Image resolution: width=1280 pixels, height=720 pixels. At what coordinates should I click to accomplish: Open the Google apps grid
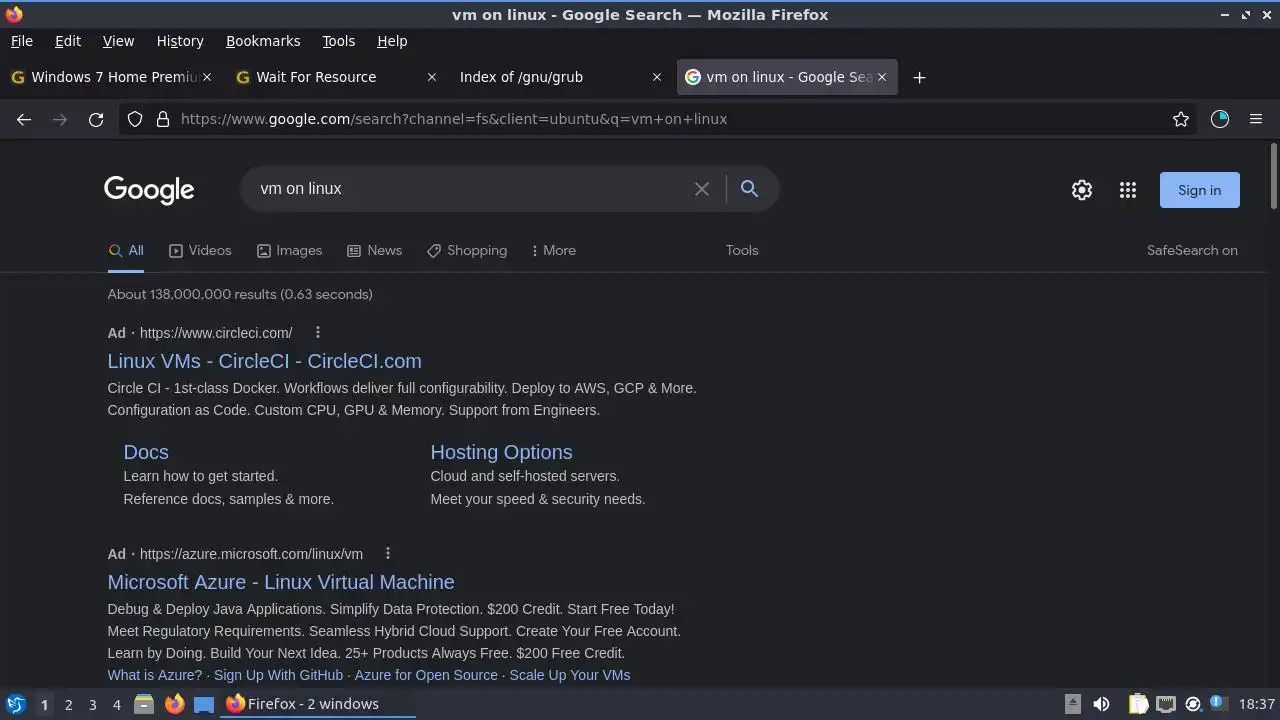[1128, 190]
